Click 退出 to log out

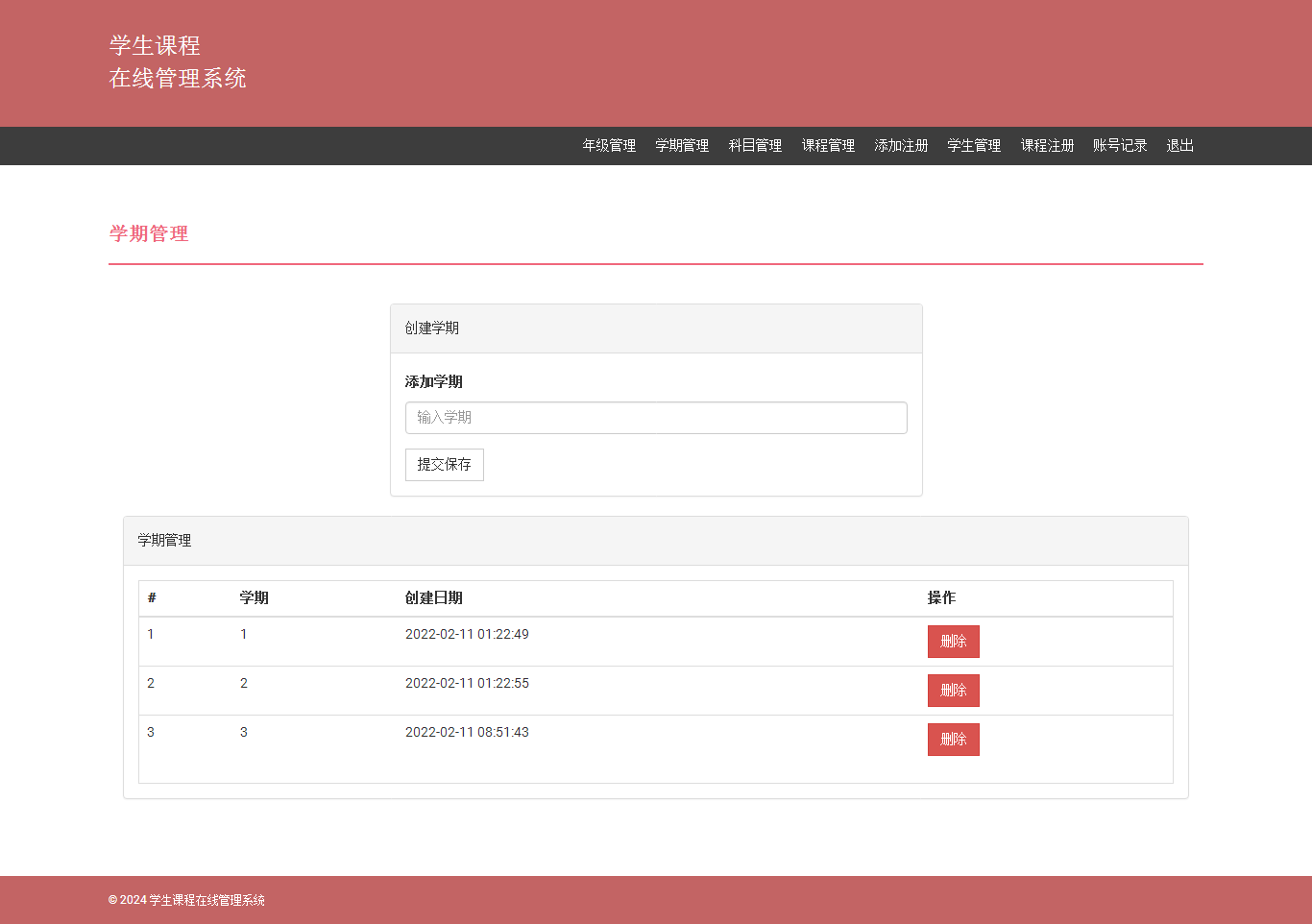(1179, 146)
